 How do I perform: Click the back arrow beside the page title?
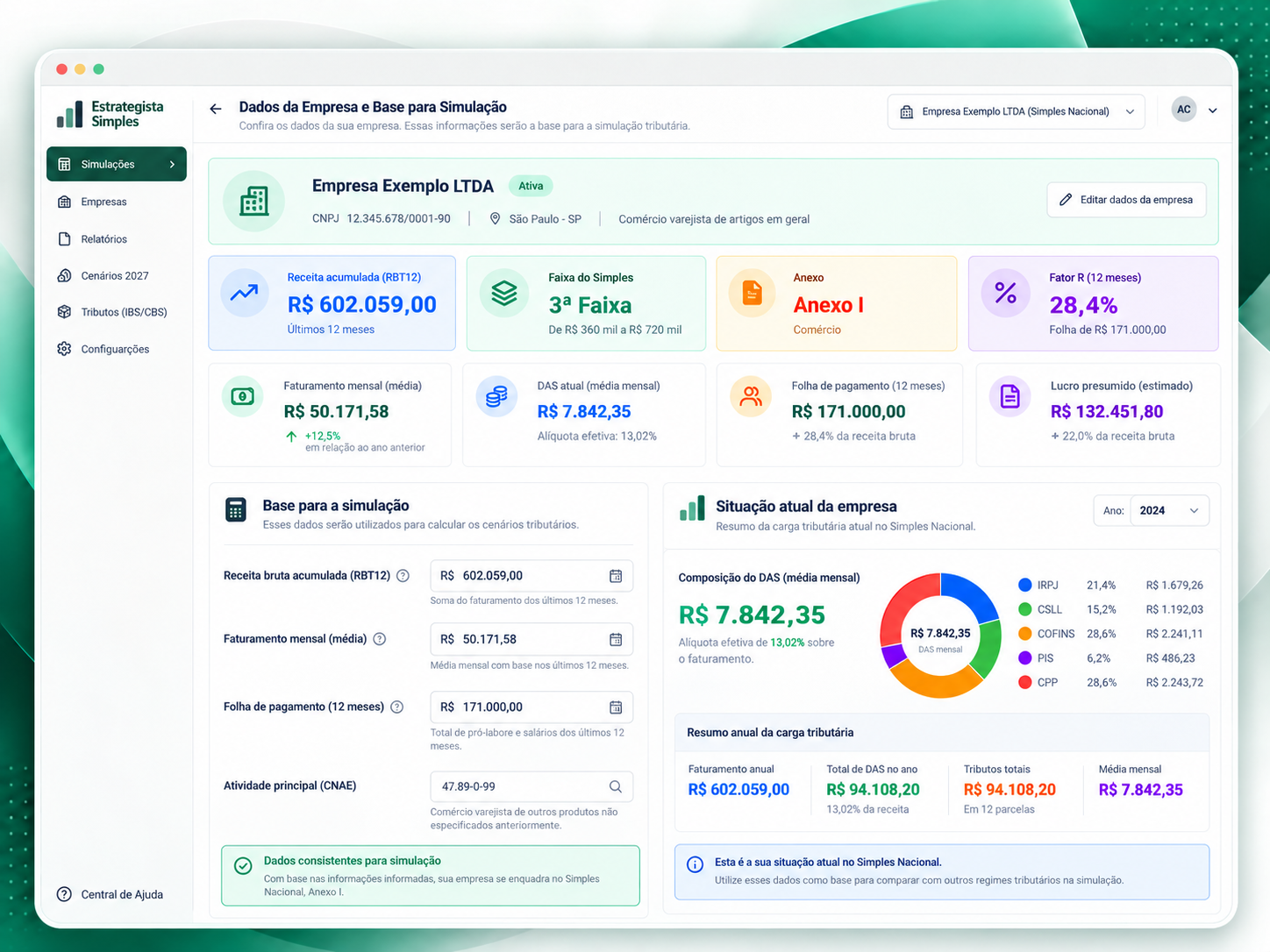[x=216, y=109]
